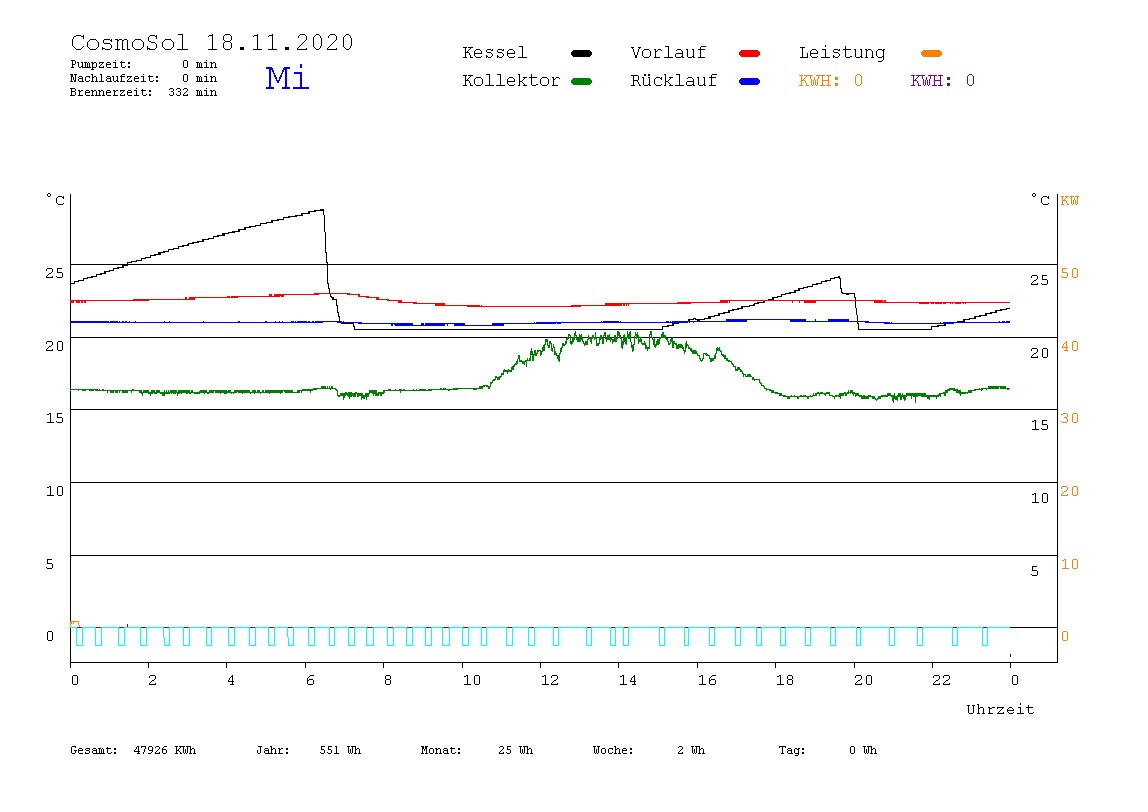The image size is (1148, 812).
Task: Click the Gesamt 47926 KWh total
Action: (133, 750)
